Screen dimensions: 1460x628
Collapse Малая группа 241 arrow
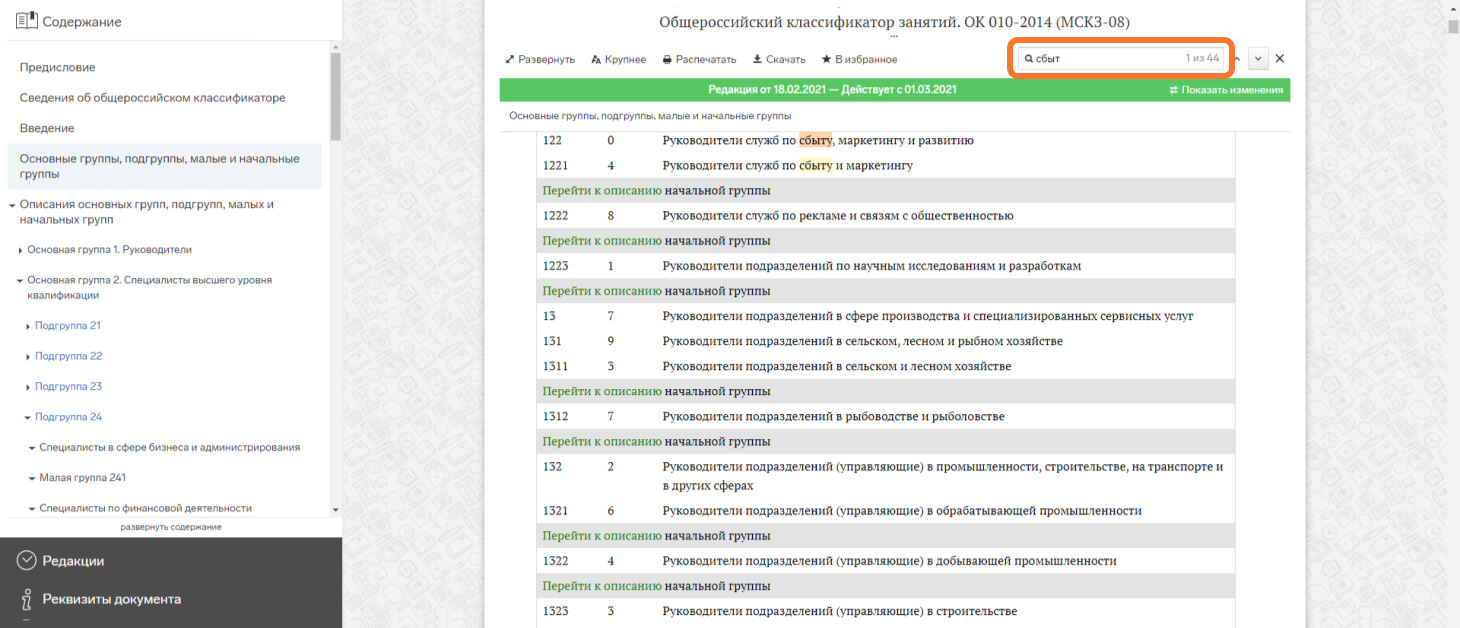pos(32,478)
